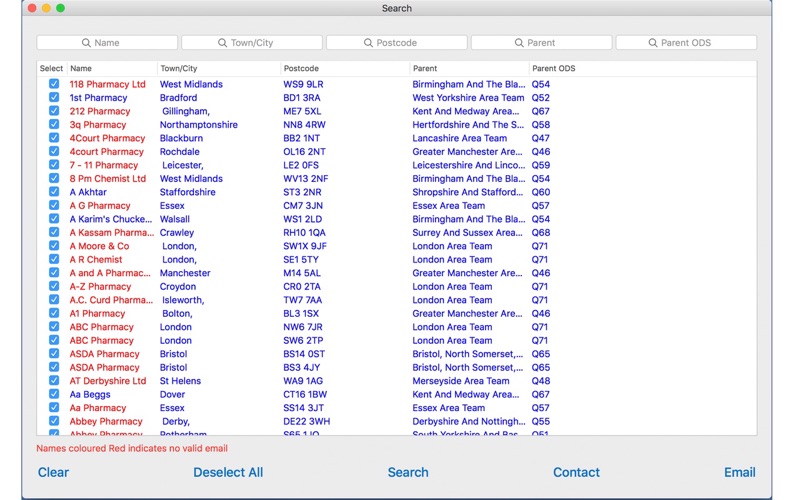
Task: Select Abbey Pharmacy in Derby
Action: [x=106, y=421]
